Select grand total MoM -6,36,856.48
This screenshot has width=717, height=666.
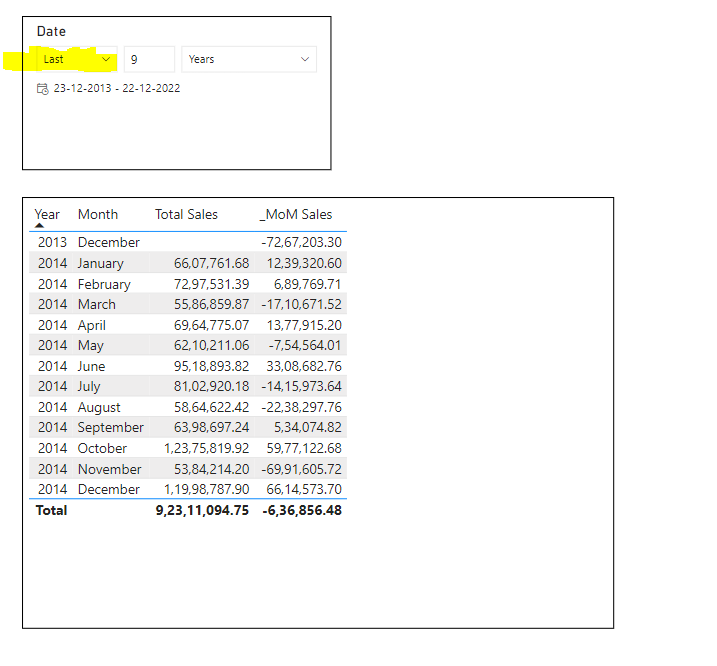pos(302,511)
